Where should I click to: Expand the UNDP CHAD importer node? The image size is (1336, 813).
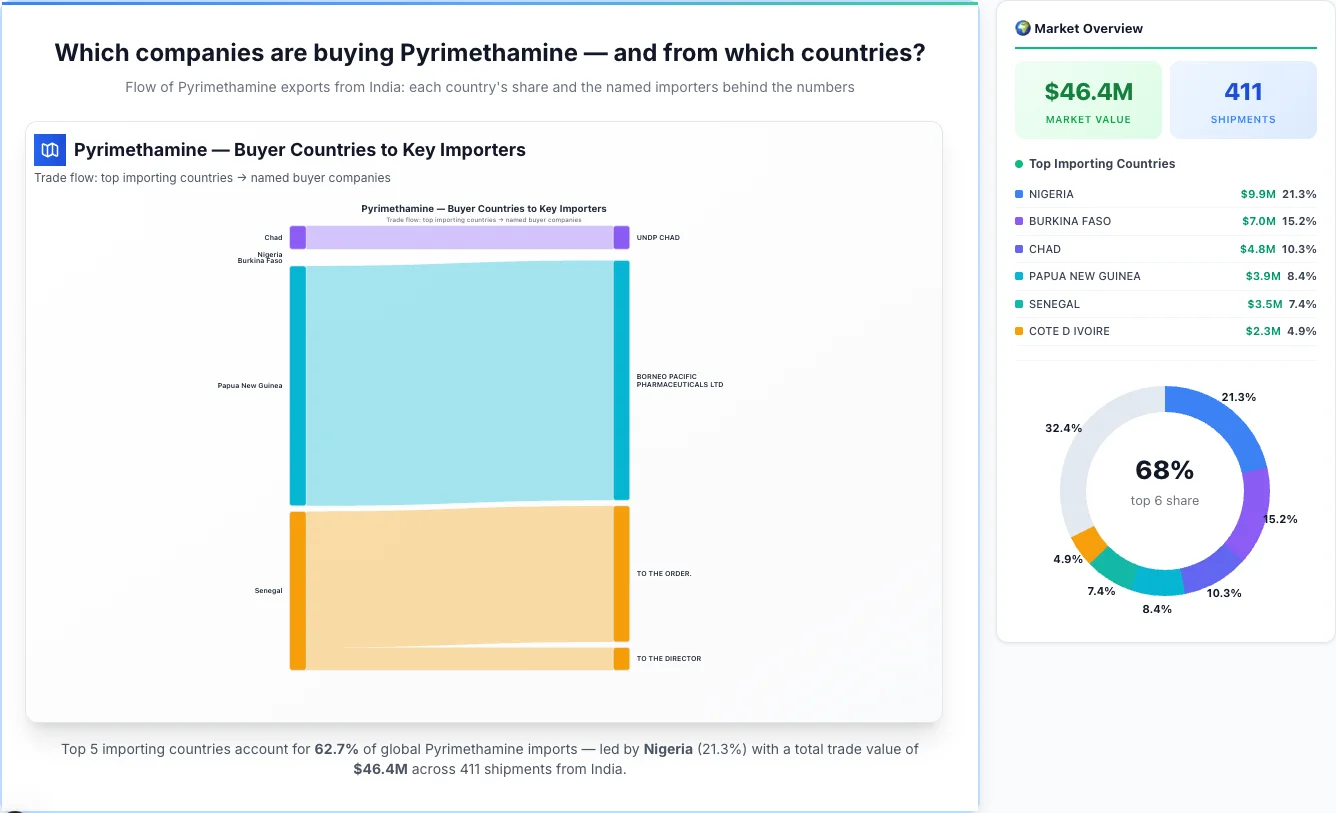(x=622, y=237)
